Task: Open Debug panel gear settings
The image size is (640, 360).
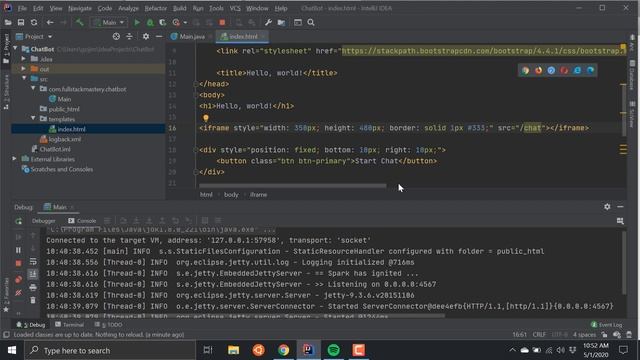Action: click(x=607, y=207)
